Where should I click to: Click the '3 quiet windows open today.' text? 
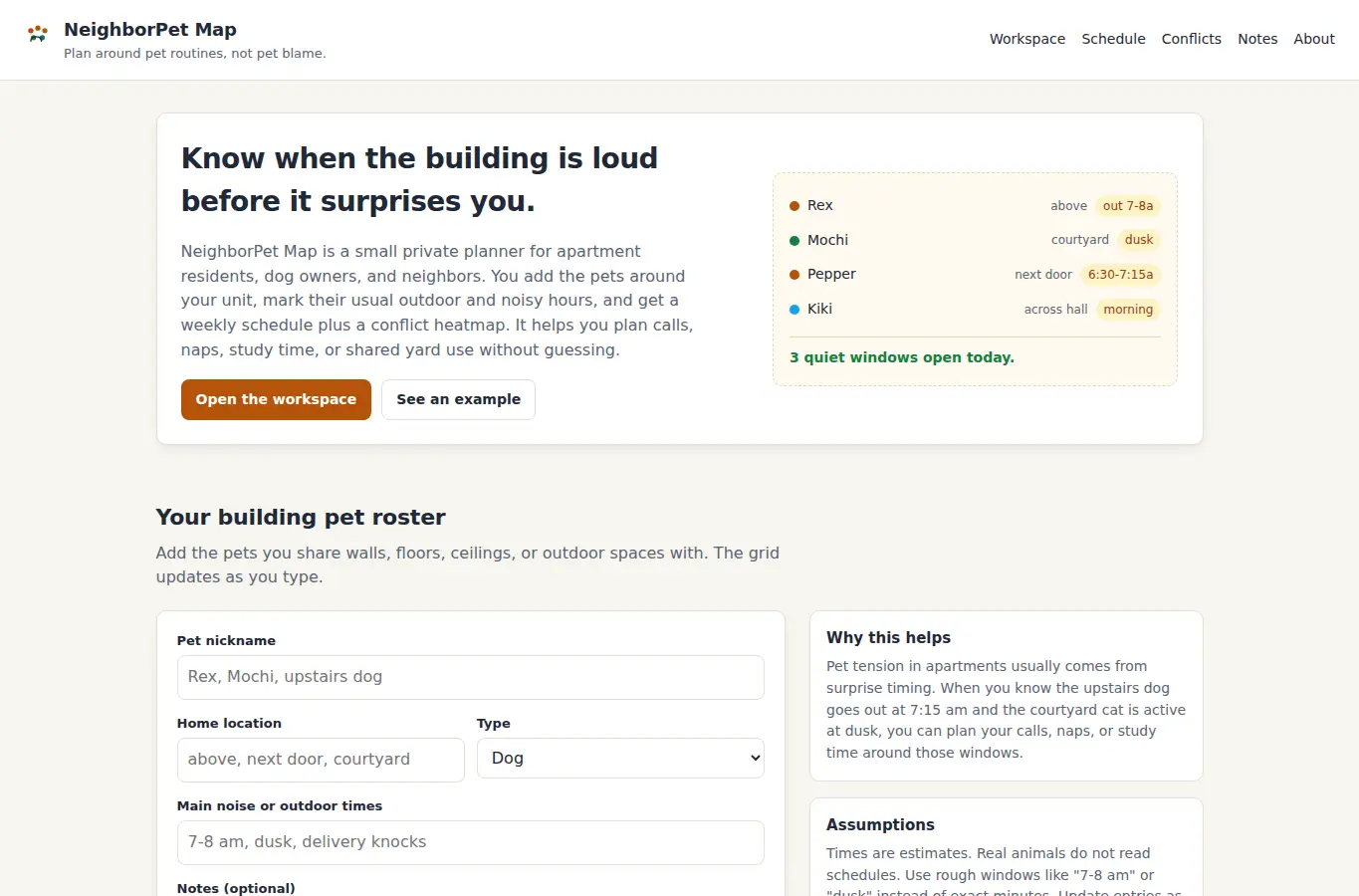(902, 357)
